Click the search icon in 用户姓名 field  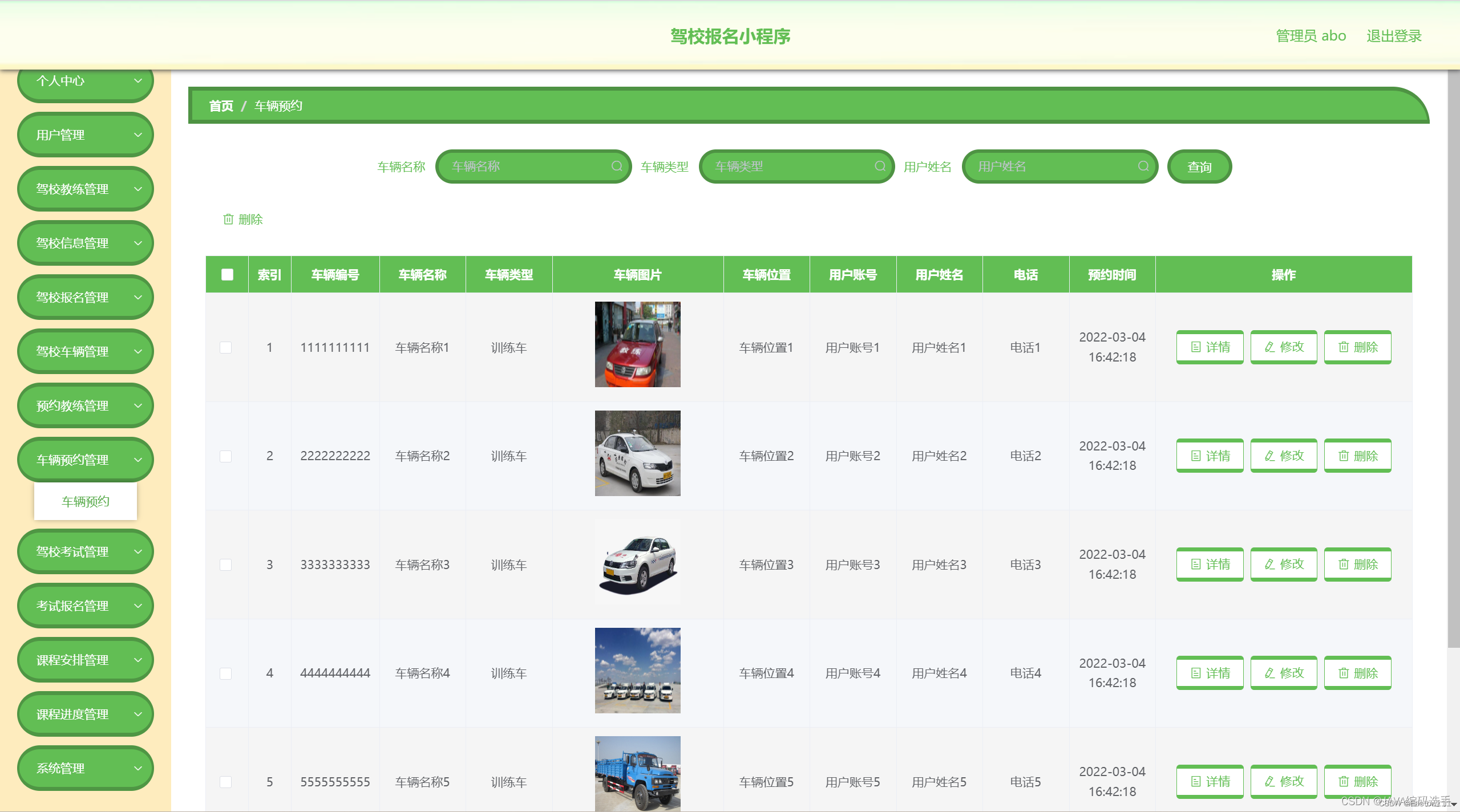click(1143, 166)
